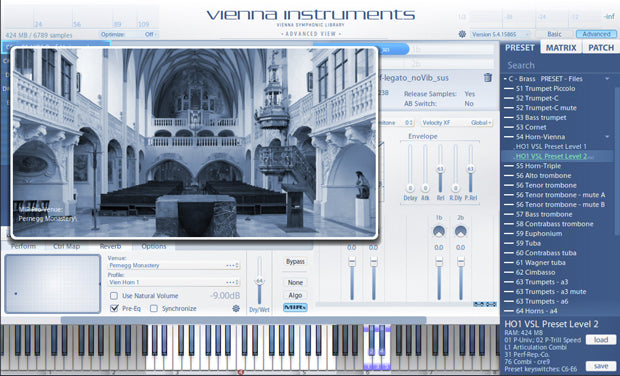The image size is (620, 376).
Task: Collapse the 54 Horn-Vienna folder arrow
Action: coord(607,137)
